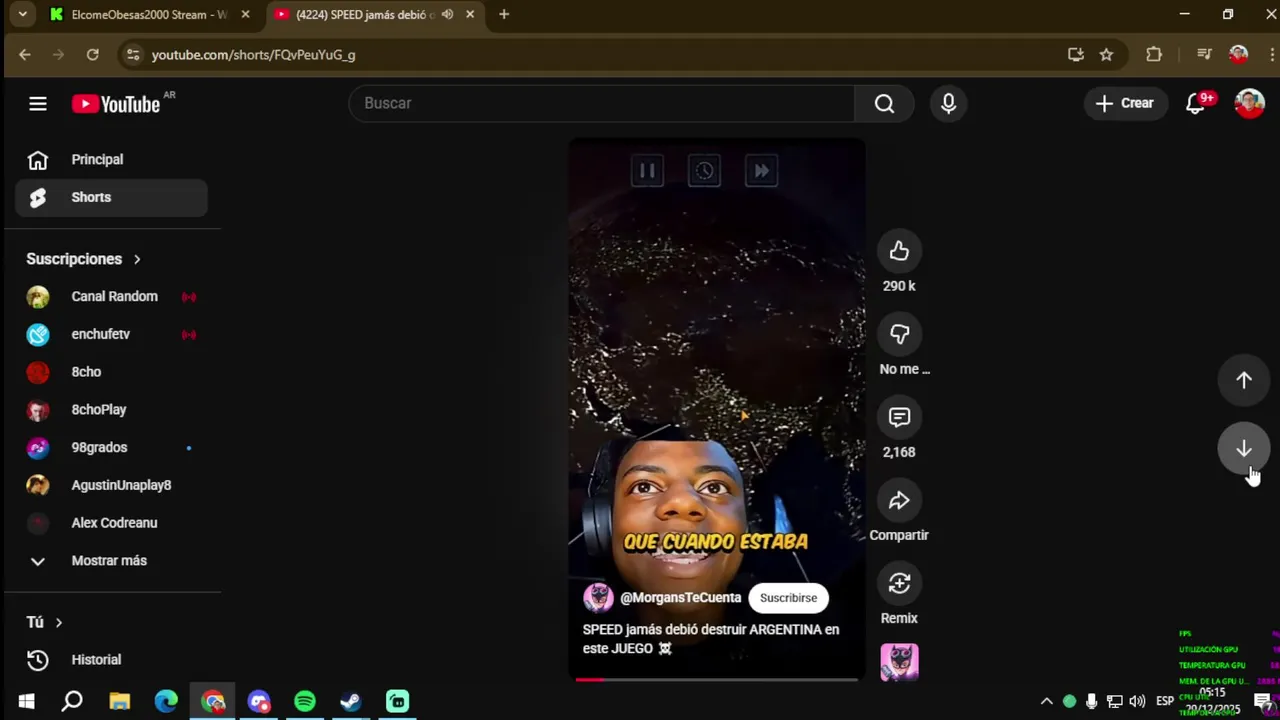Subscribe to @MorgansTeCuenta with Suscribirse
1280x720 pixels.
(788, 598)
